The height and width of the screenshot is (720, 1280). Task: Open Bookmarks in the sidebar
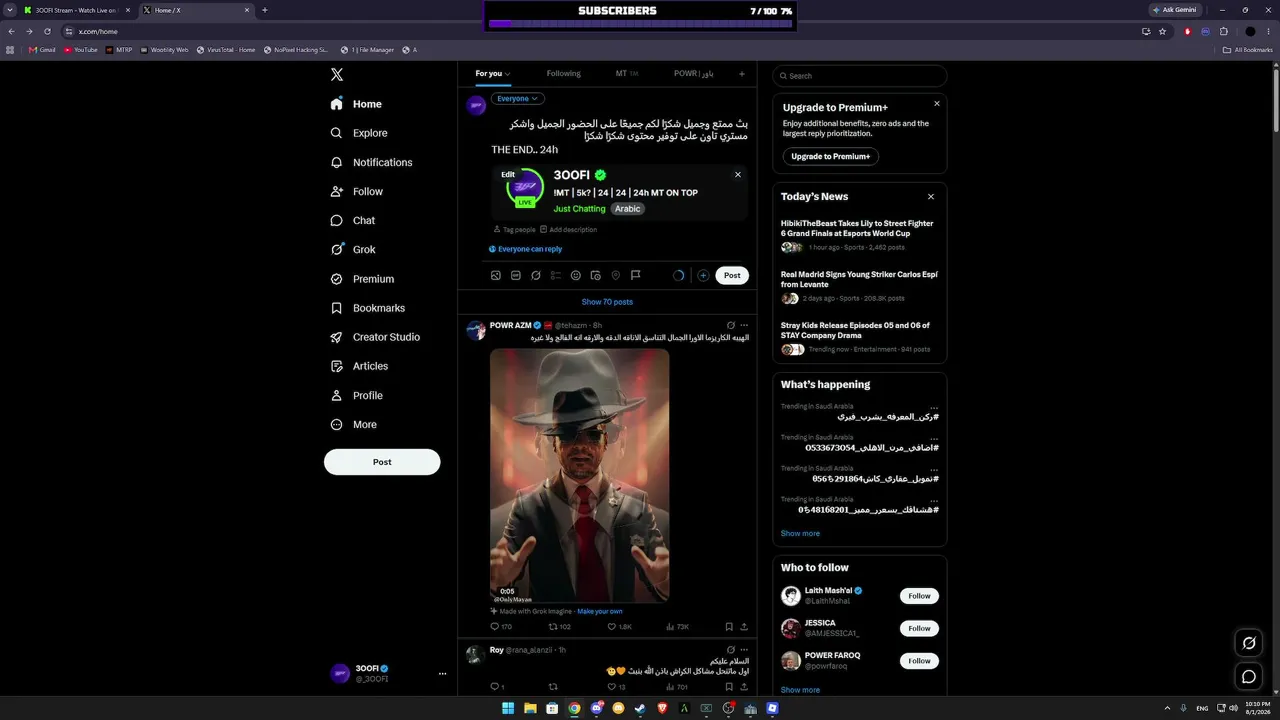pyautogui.click(x=367, y=308)
